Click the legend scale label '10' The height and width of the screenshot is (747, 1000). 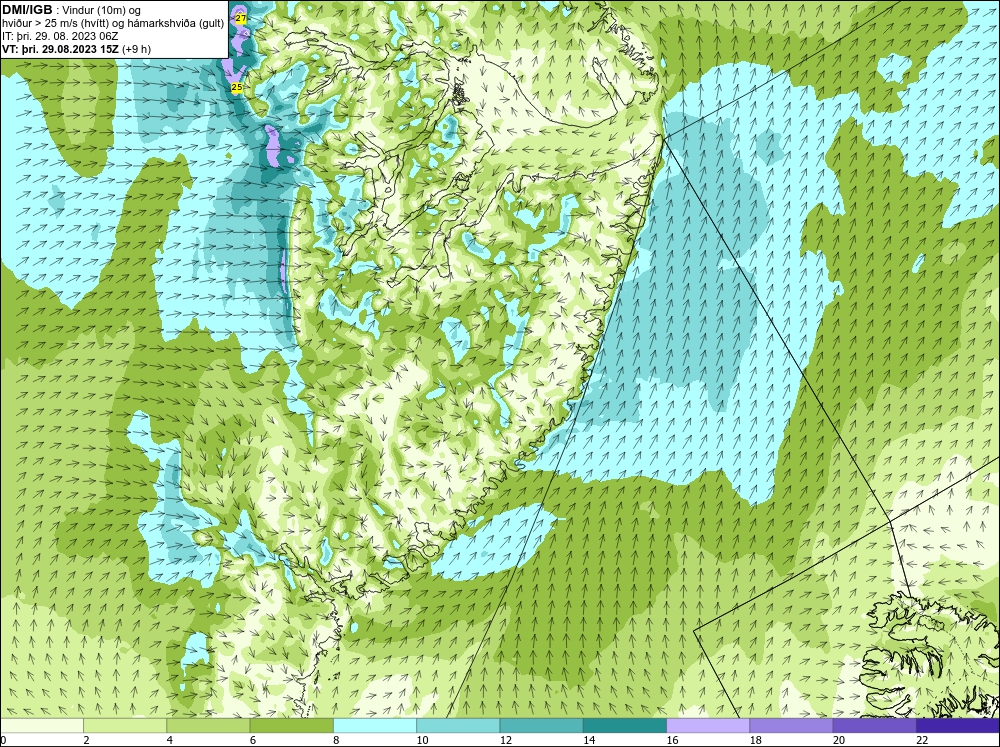422,740
